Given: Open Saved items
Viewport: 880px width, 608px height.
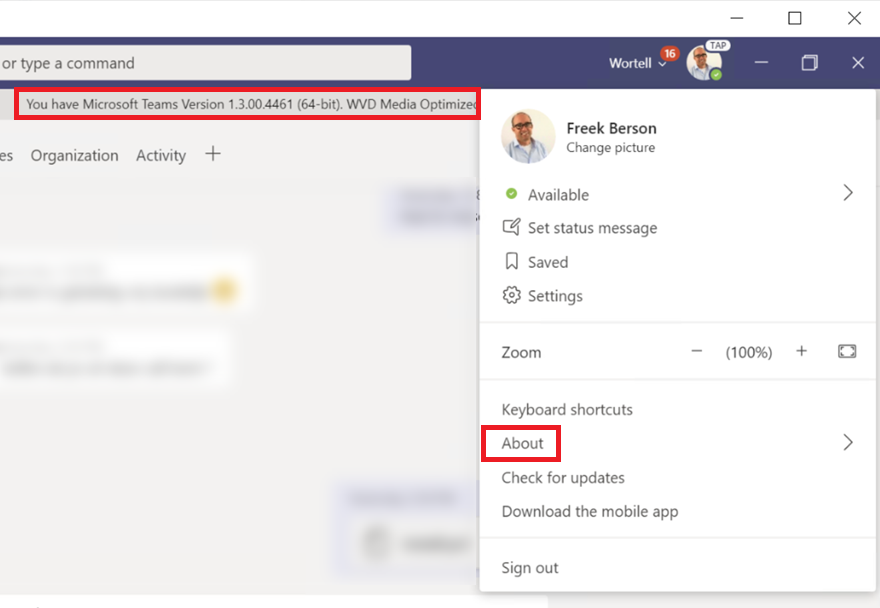Looking at the screenshot, I should tap(548, 262).
